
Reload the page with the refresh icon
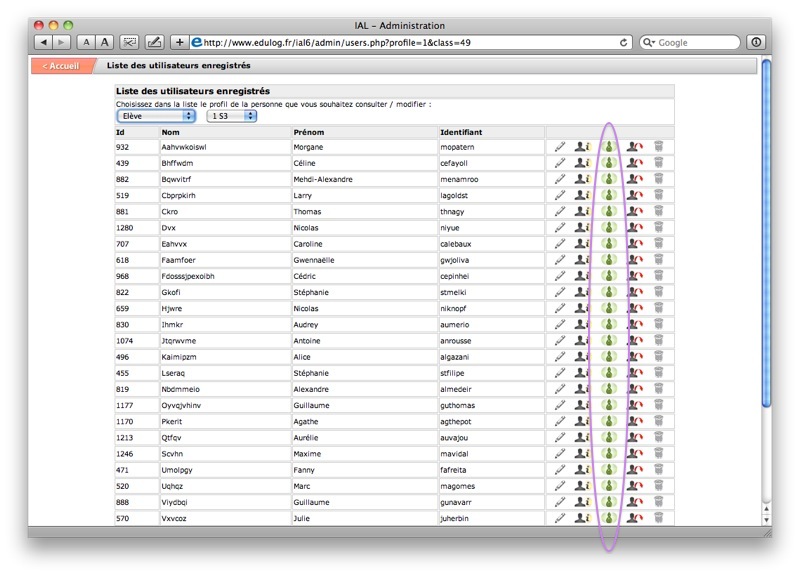click(624, 42)
